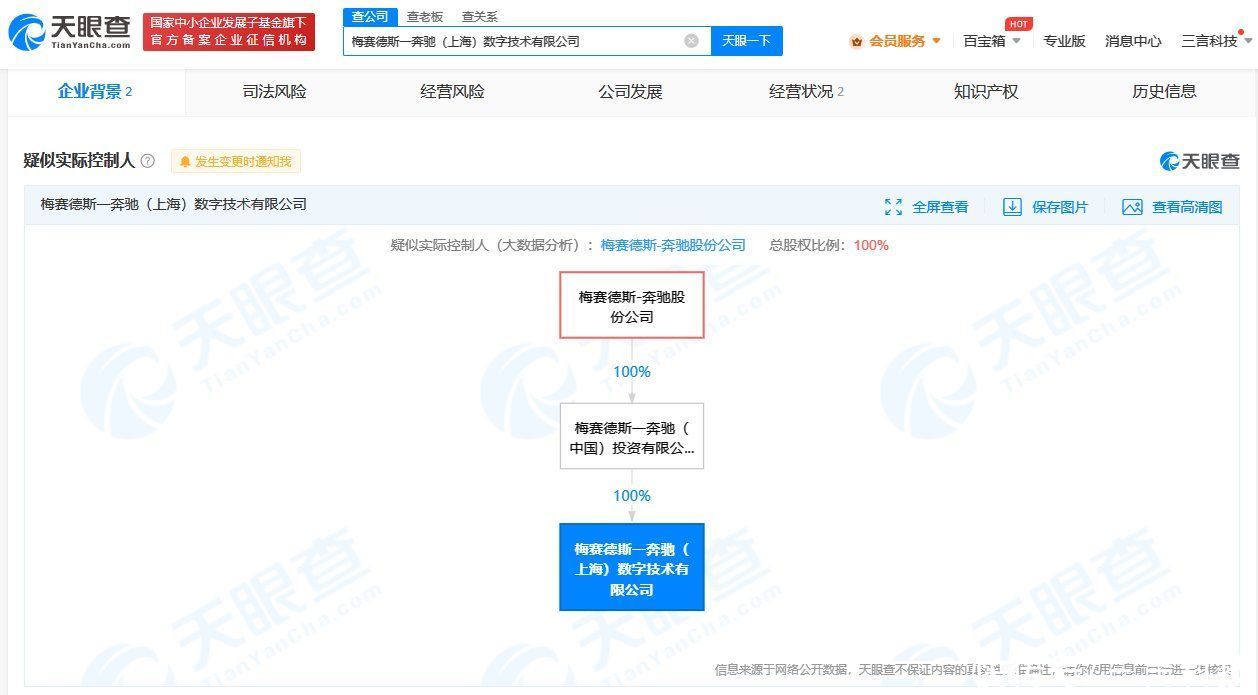1258x695 pixels.
Task: Expand the 三言科技 account dropdown
Action: pos(1216,41)
